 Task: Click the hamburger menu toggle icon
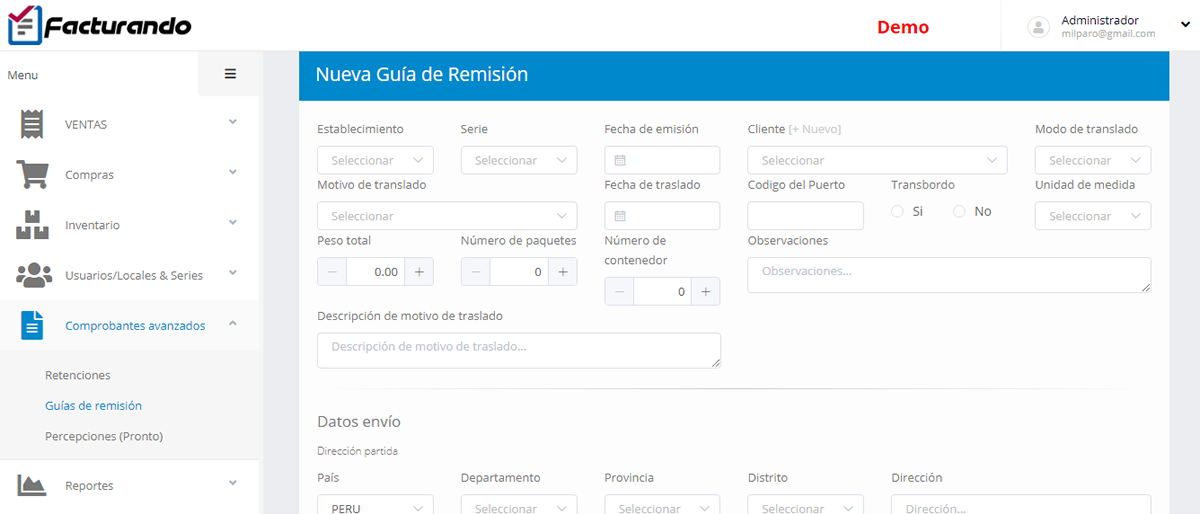pyautogui.click(x=230, y=74)
